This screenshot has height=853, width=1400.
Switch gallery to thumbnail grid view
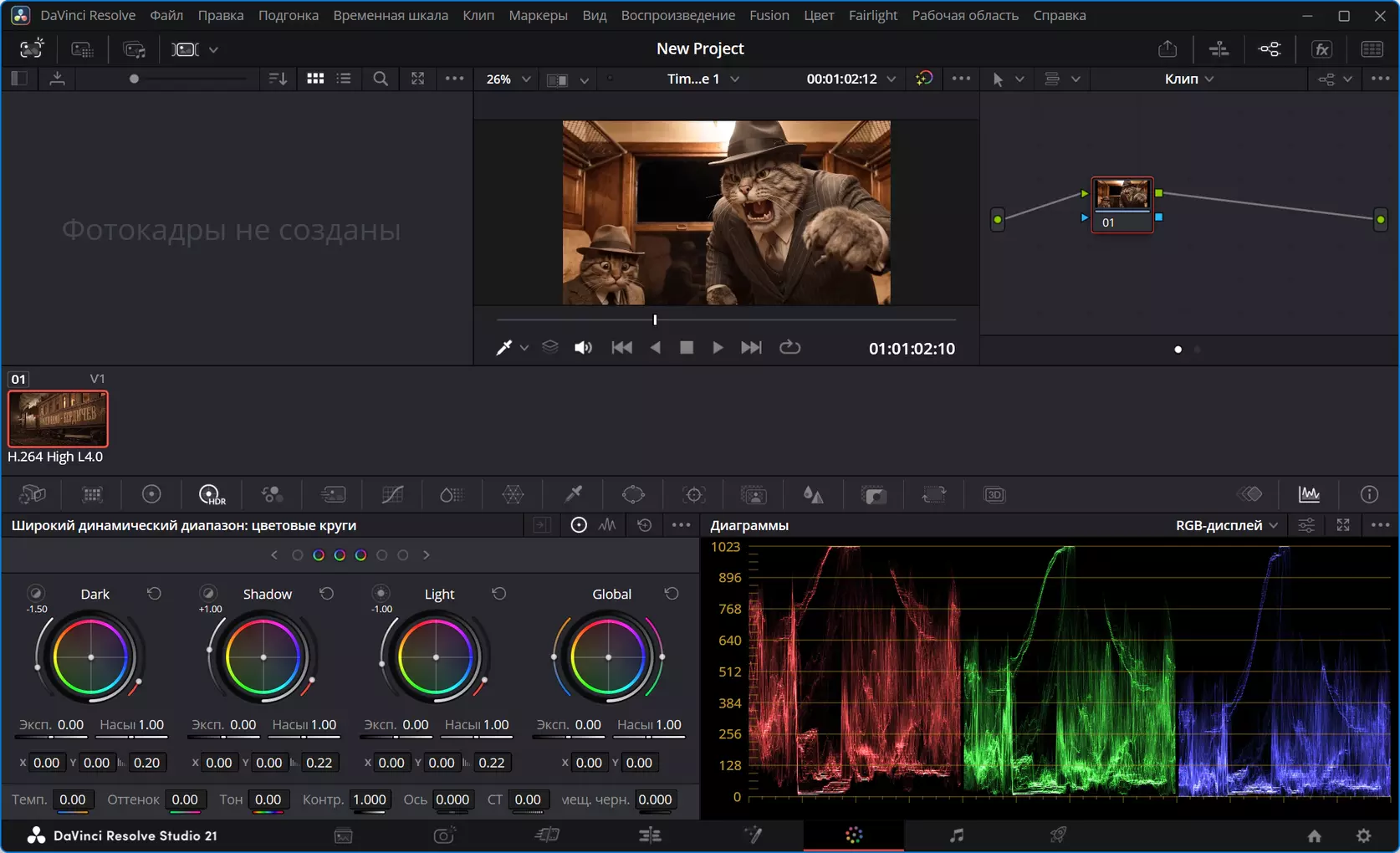315,79
